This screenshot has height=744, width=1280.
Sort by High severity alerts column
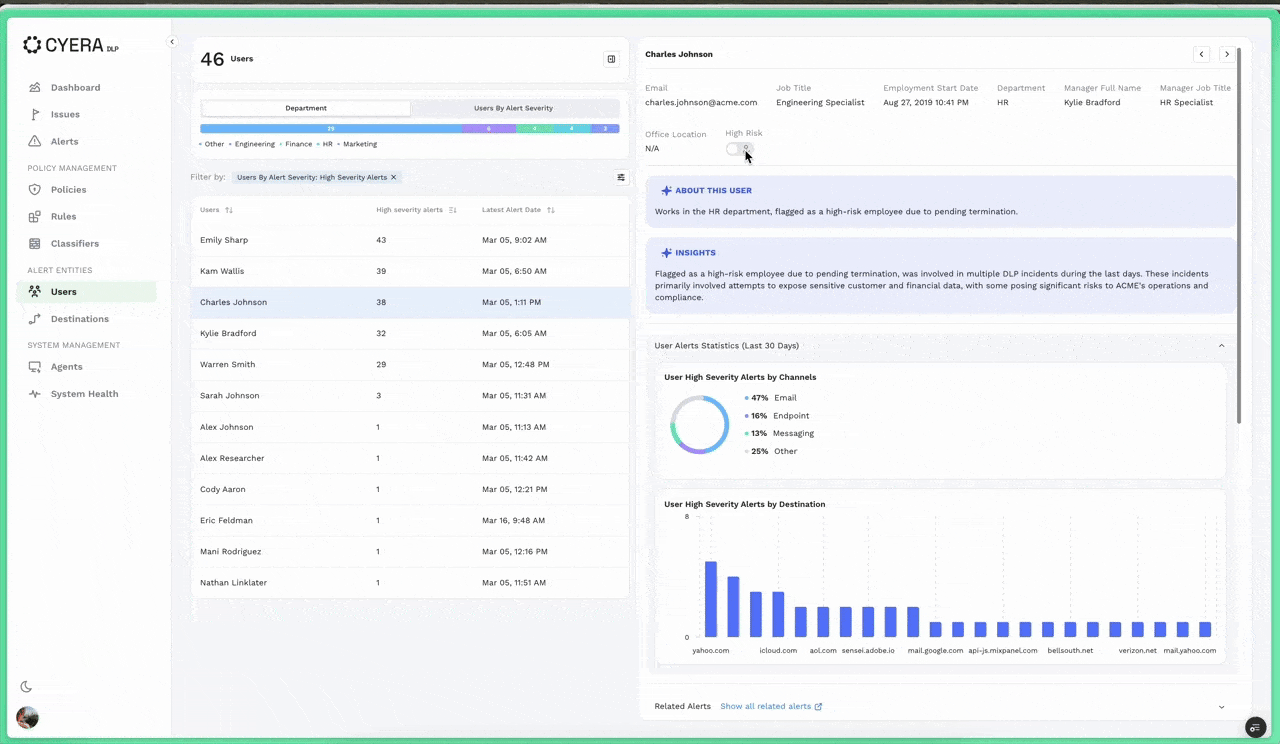(453, 210)
